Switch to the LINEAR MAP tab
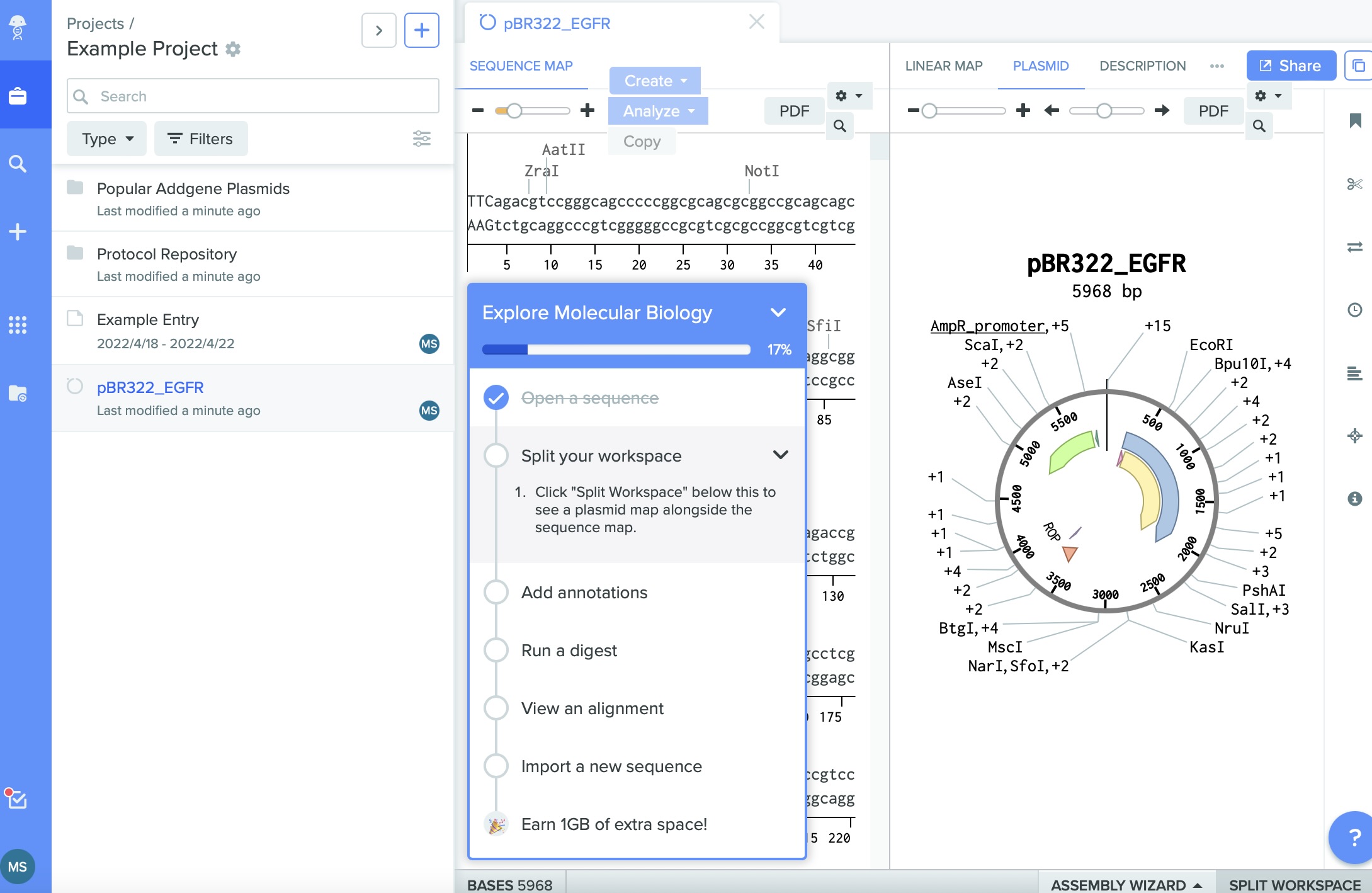This screenshot has width=1372, height=893. (x=943, y=65)
